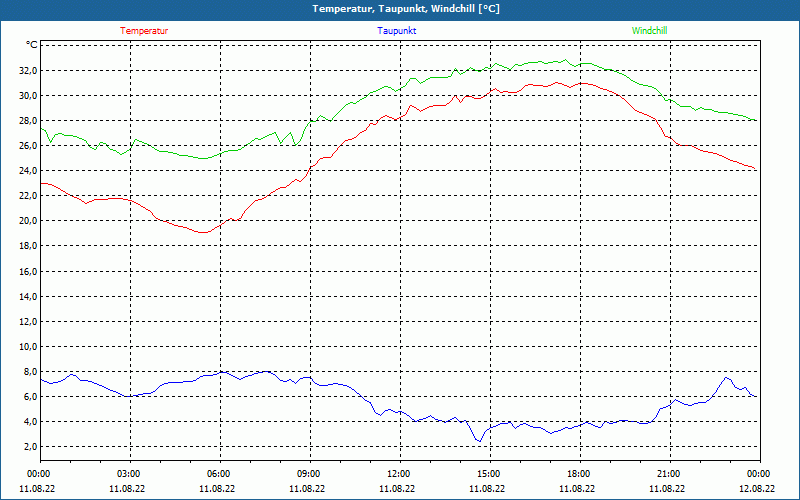Click the 18:00 time label
This screenshot has width=800, height=500.
(x=580, y=474)
